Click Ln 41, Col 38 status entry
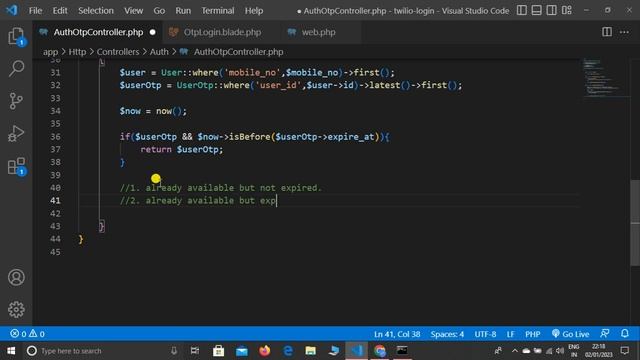640x360 pixels. 397,334
